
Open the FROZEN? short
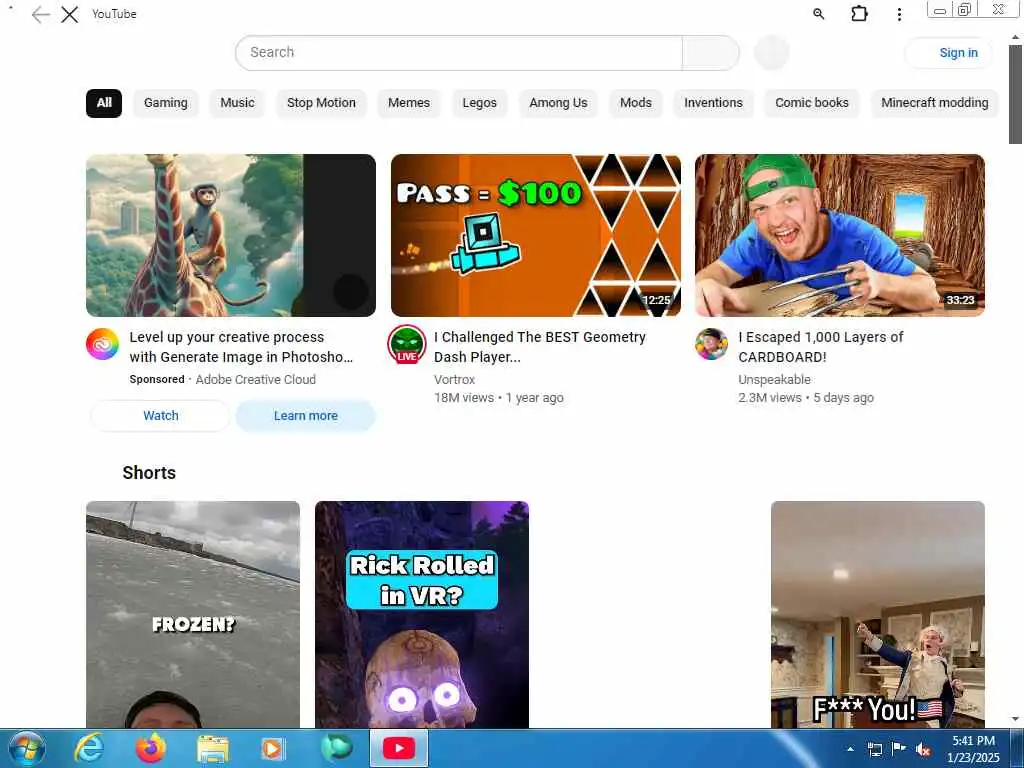tap(193, 615)
